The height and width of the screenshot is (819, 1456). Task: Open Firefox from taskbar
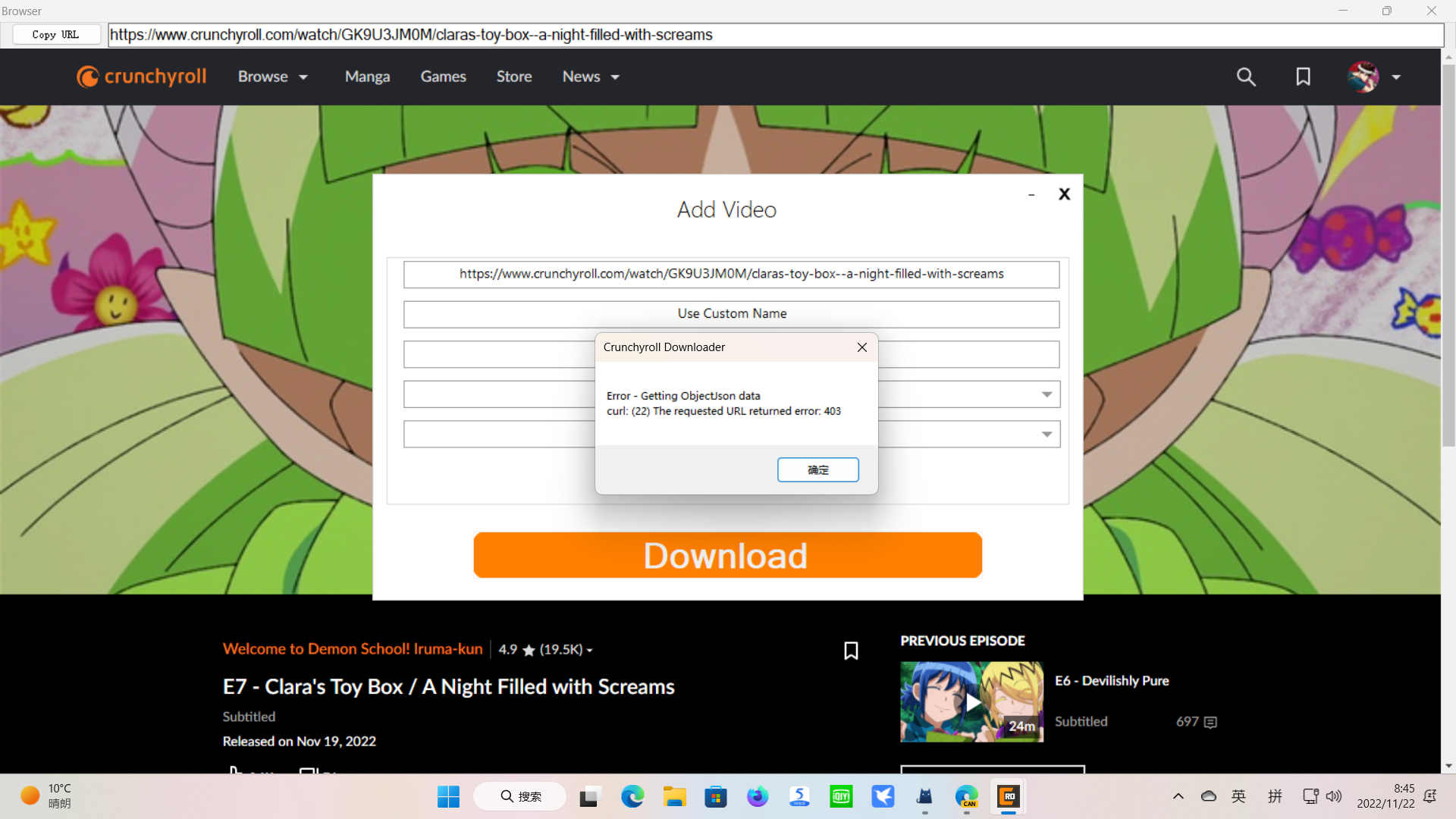(758, 796)
